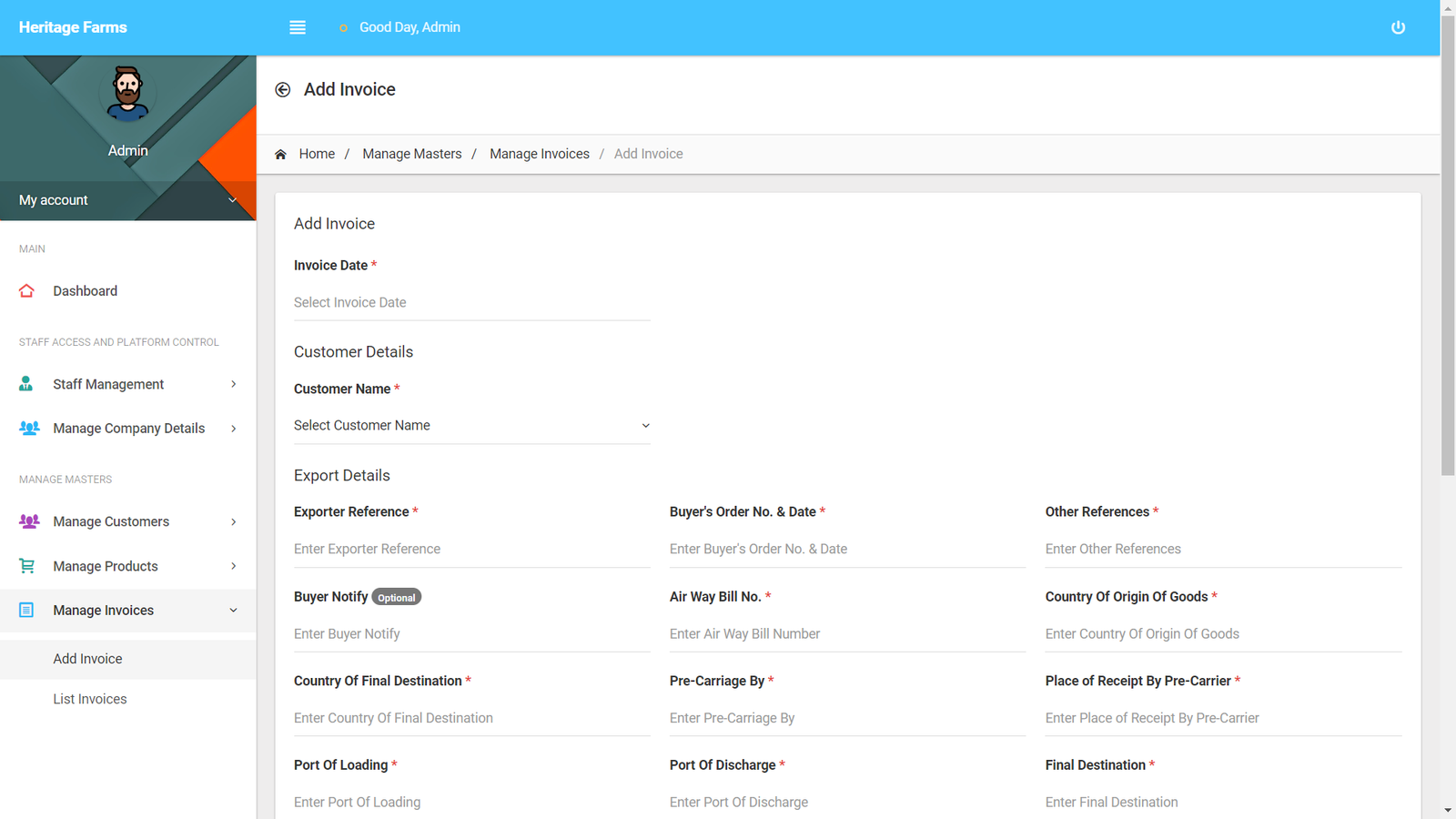Click the back arrow beside Add Invoice
Viewport: 1456px width, 819px height.
pyautogui.click(x=283, y=89)
